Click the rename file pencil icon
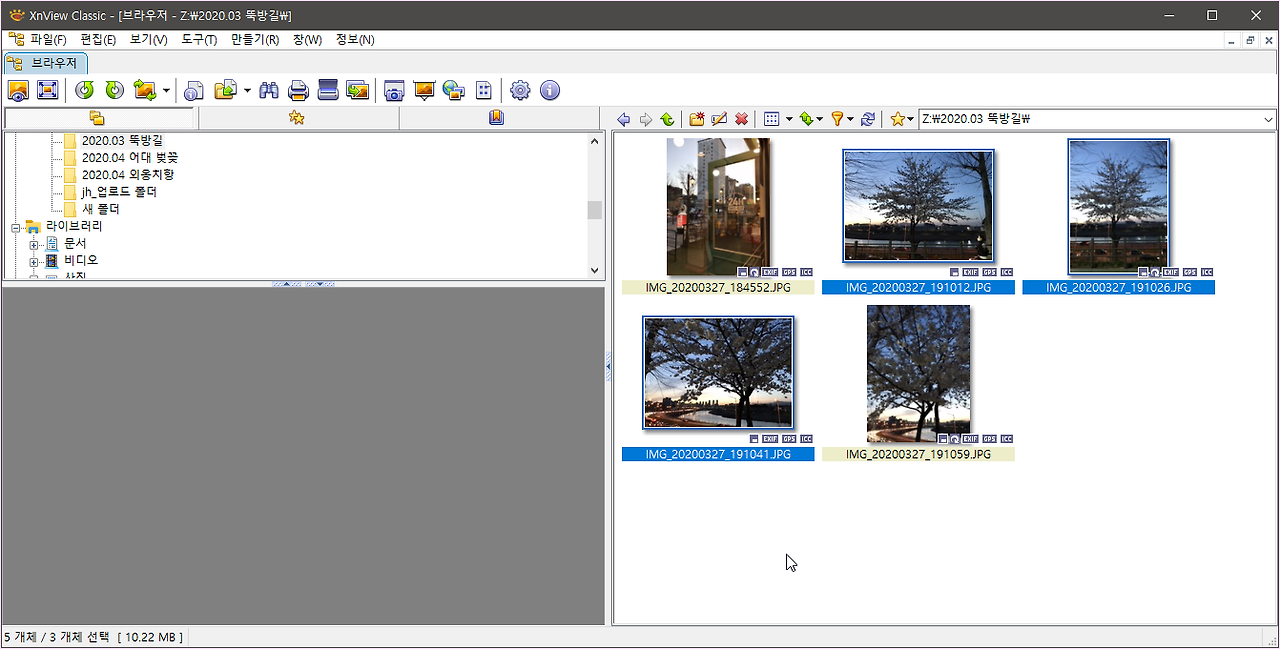This screenshot has height=649, width=1280. pyautogui.click(x=719, y=119)
